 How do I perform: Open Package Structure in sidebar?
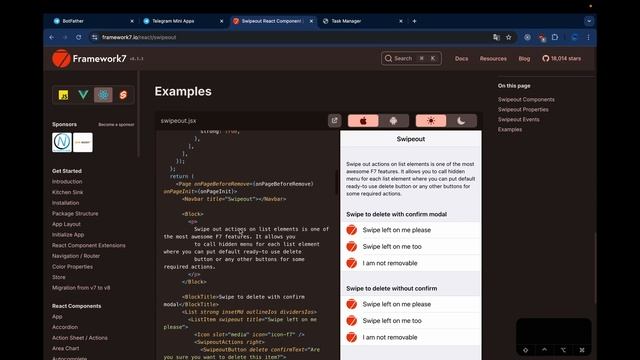point(75,213)
